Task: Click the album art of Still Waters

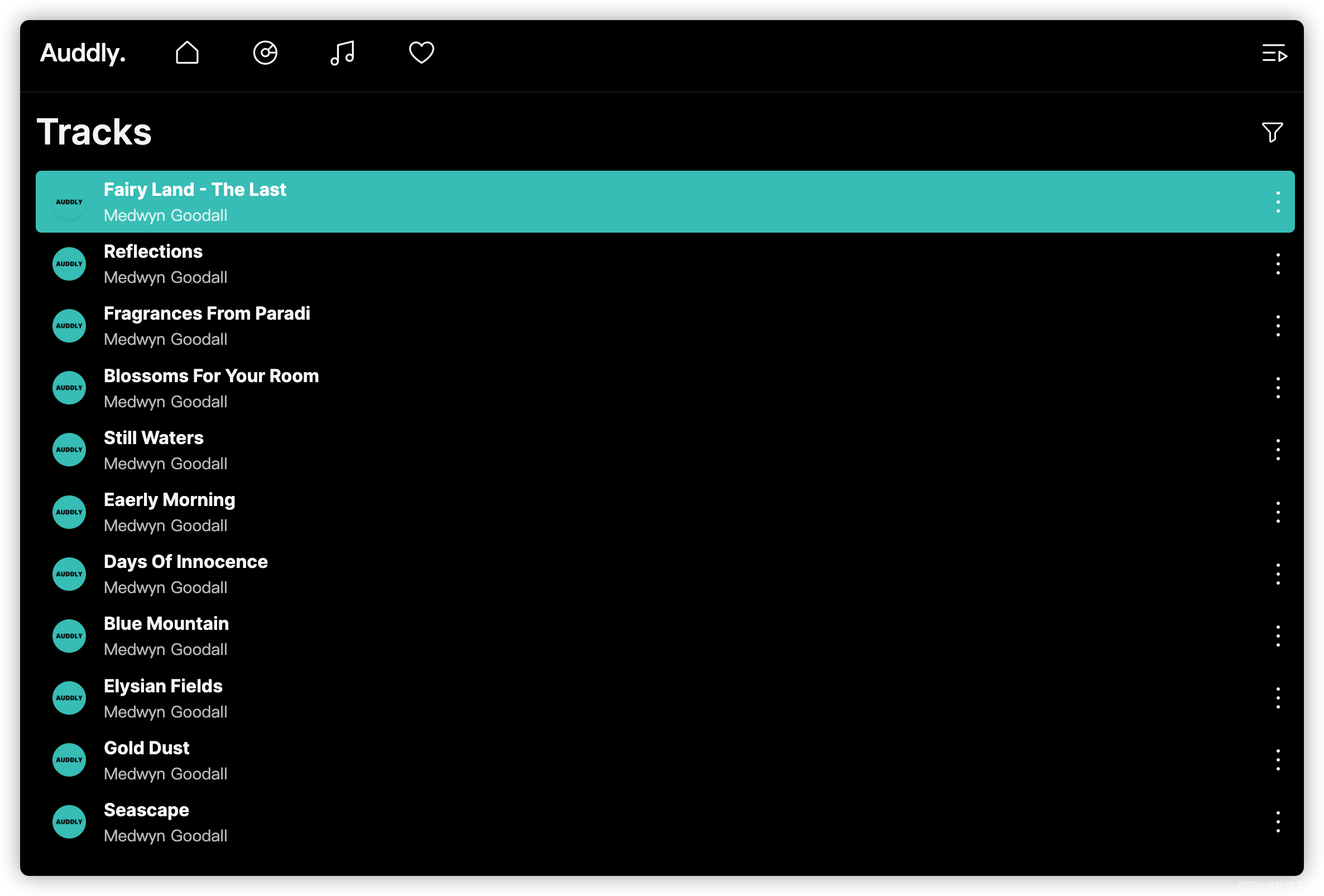Action: [70, 450]
